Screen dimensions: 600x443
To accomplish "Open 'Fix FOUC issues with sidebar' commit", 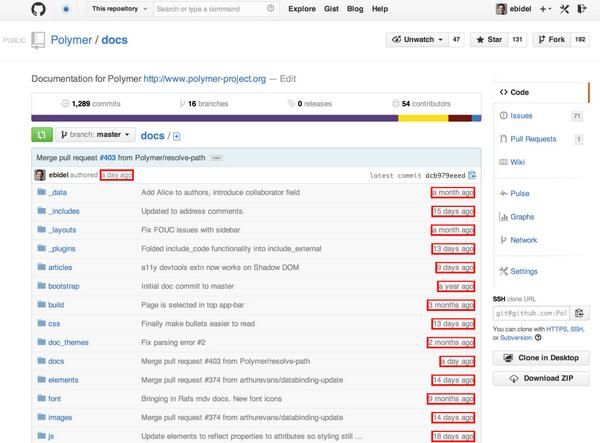I will (191, 230).
